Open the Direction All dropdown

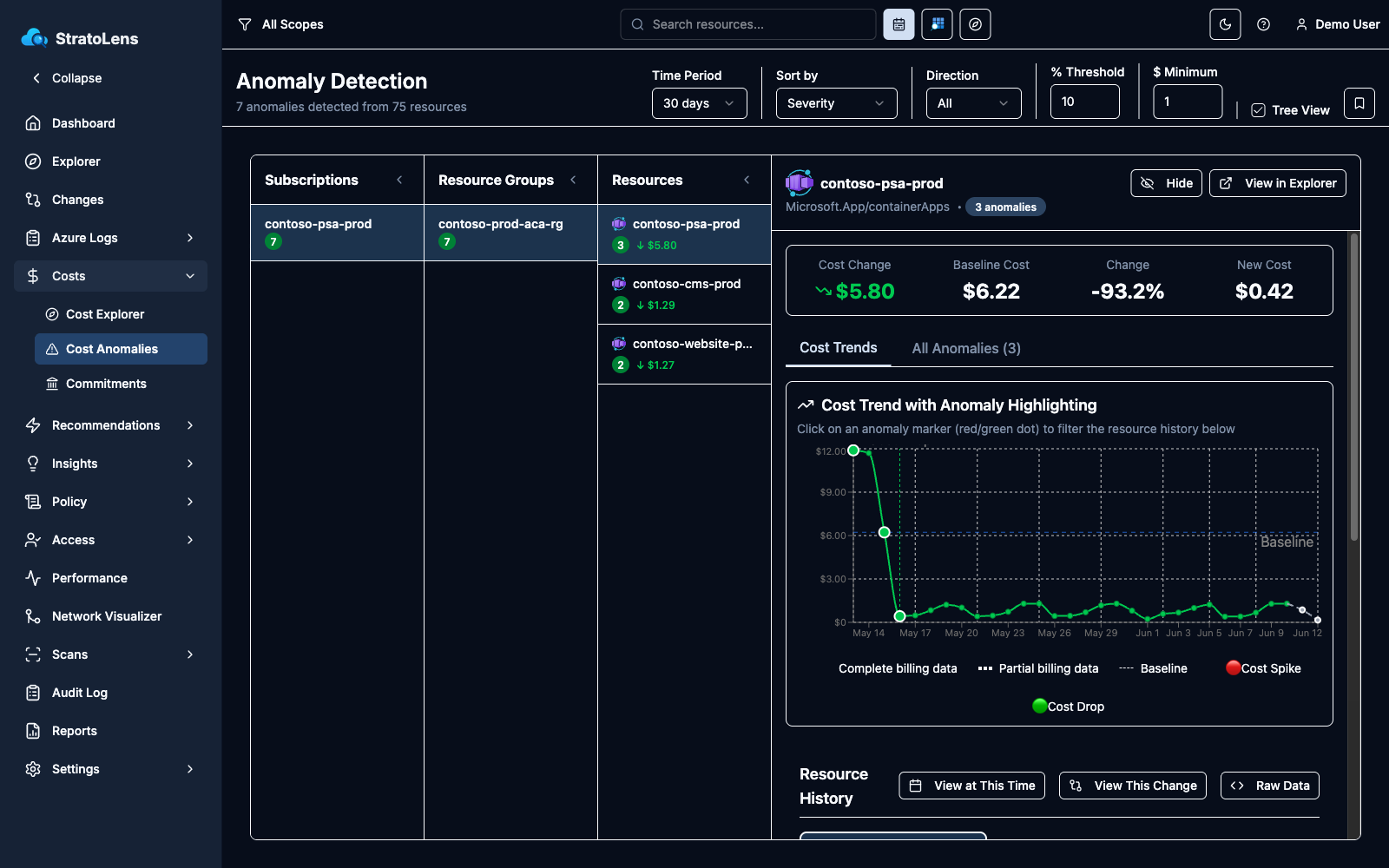[973, 103]
